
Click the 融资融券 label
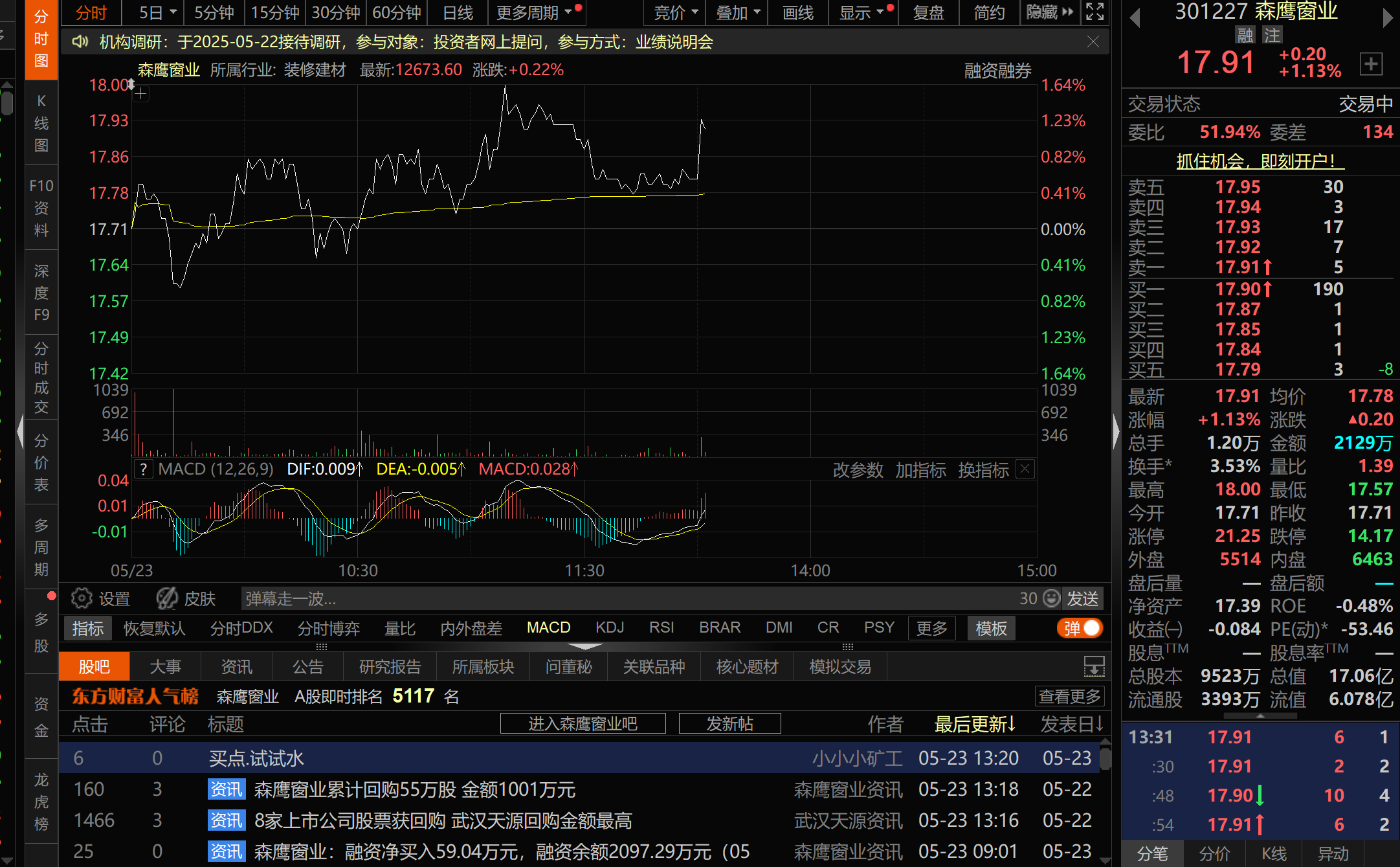click(997, 71)
